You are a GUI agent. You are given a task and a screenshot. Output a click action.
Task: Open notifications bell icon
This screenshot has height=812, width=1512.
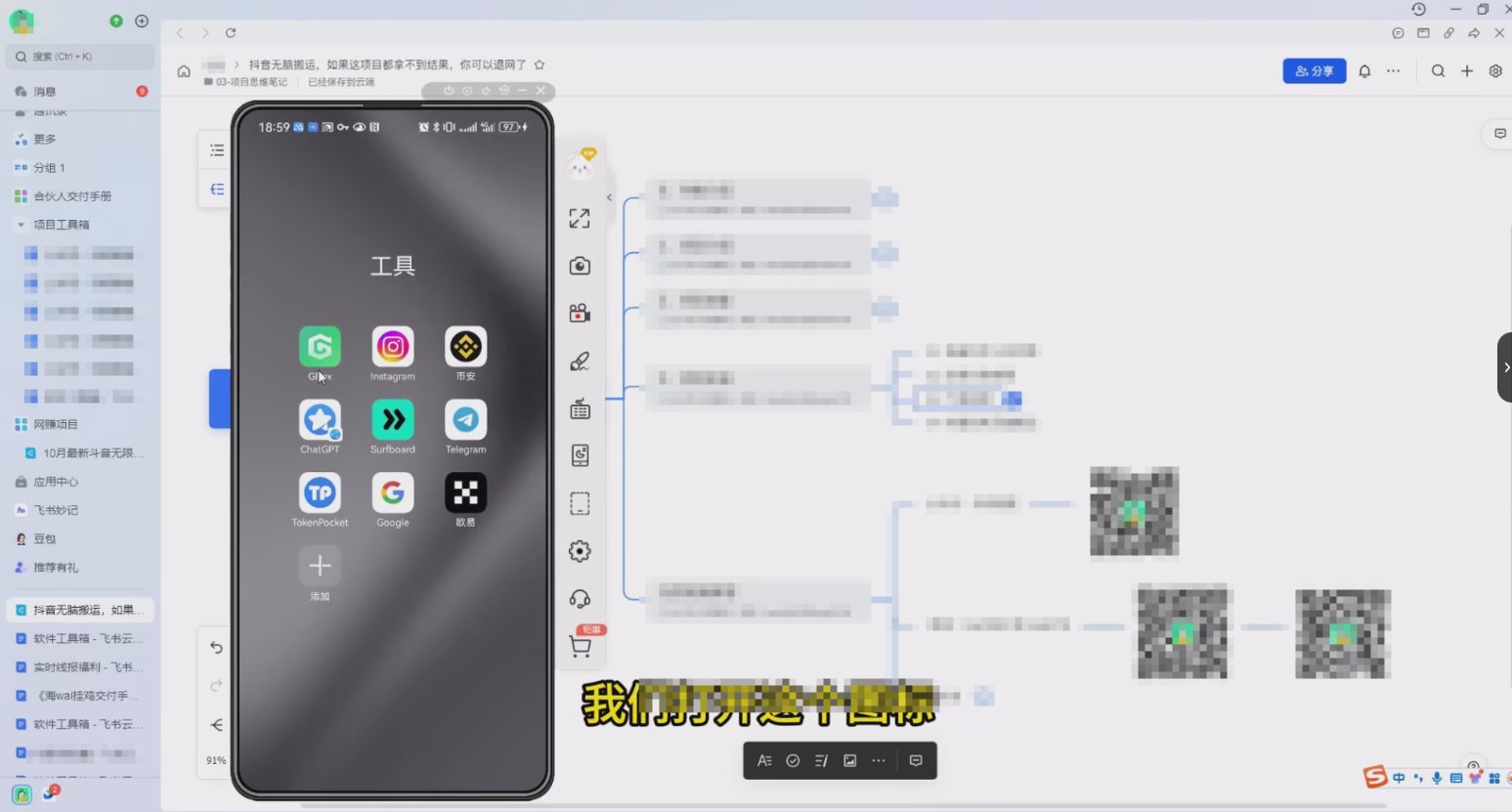(1364, 71)
